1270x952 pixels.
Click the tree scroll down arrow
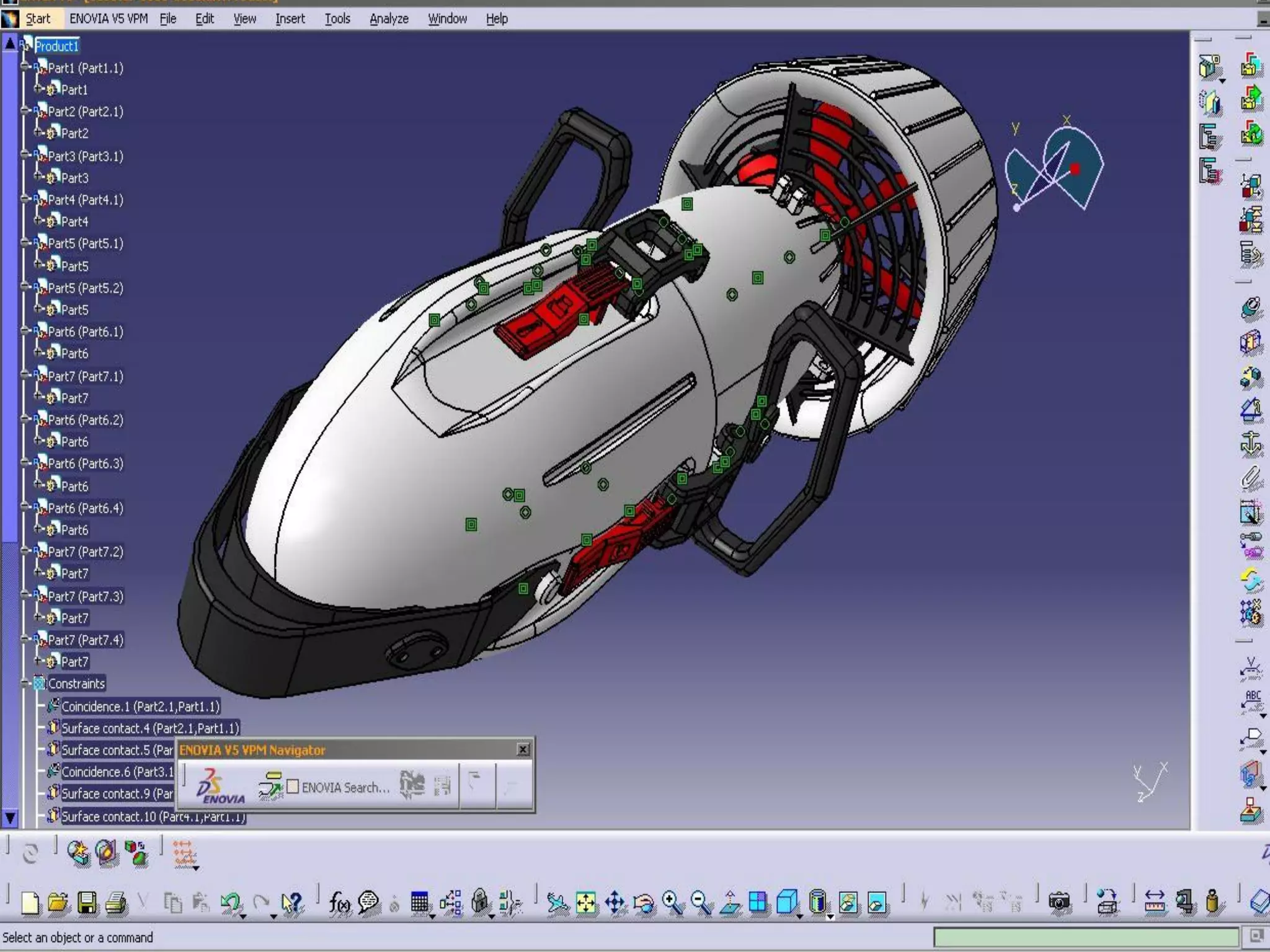point(10,818)
